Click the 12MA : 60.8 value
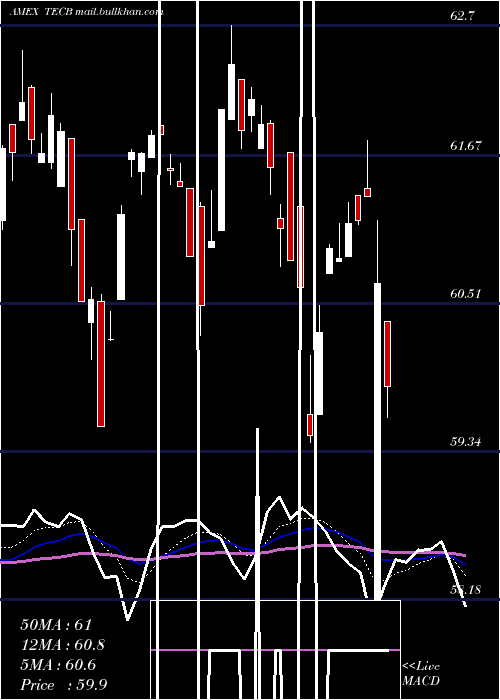This screenshot has width=500, height=700. point(62,645)
